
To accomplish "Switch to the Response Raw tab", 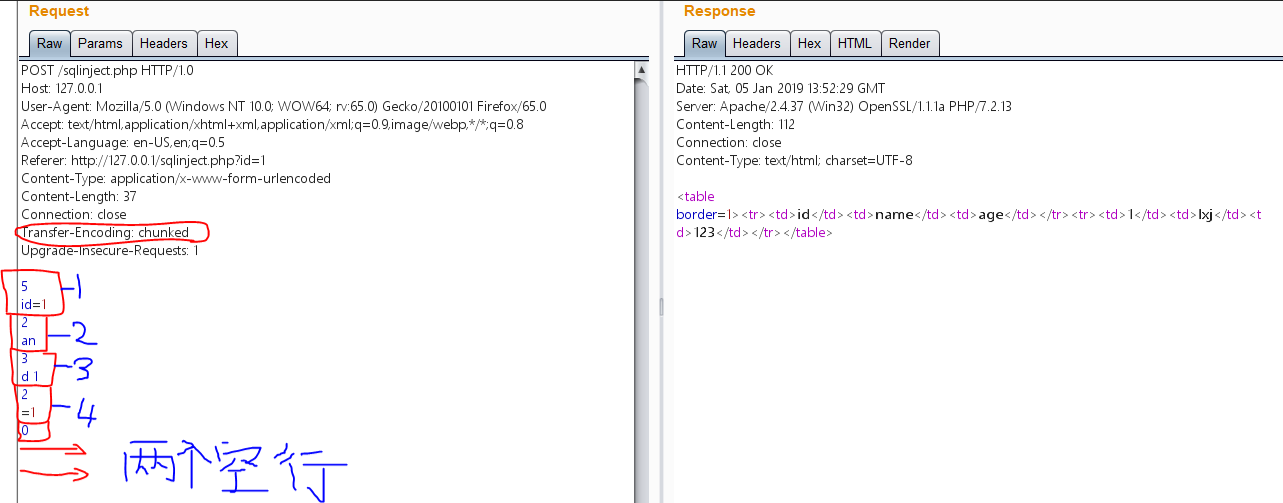I will coord(704,44).
